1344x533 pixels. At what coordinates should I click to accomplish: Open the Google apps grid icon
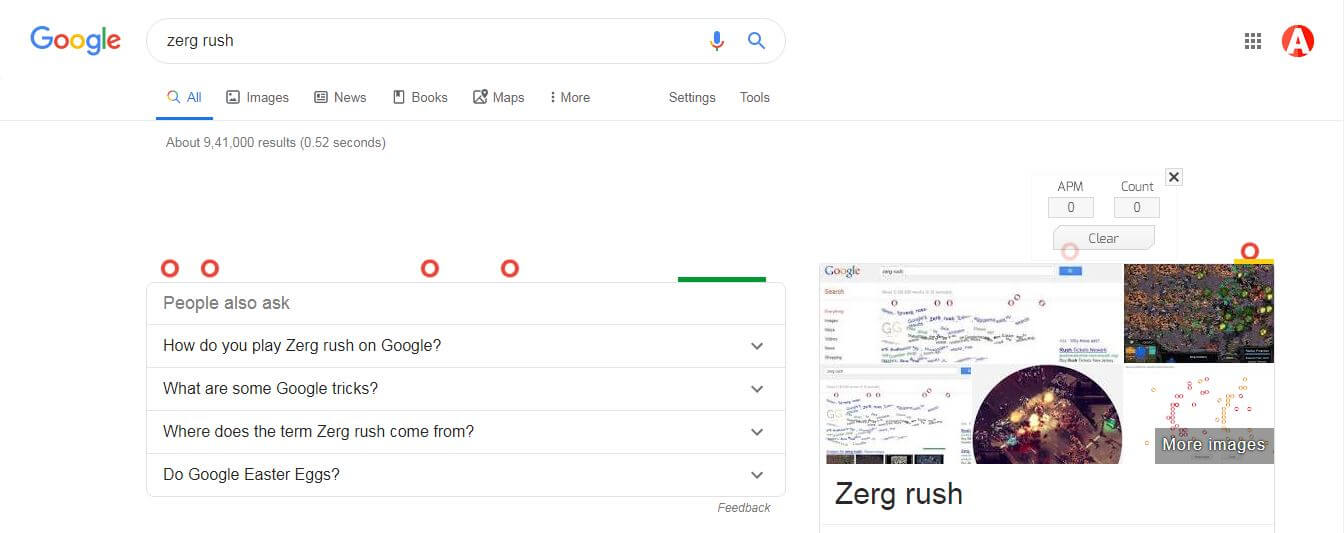[1252, 41]
